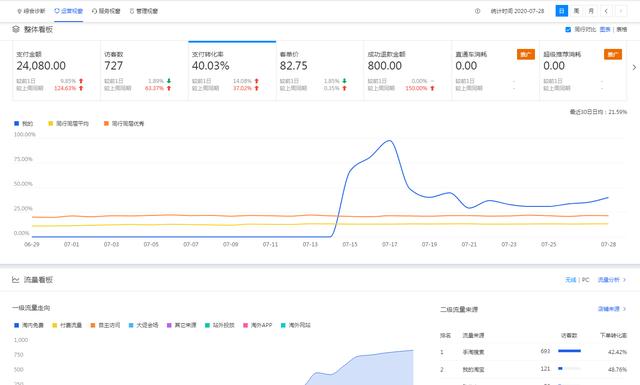Click the next date right arrow
Viewport: 640px width, 385px height.
tap(620, 11)
